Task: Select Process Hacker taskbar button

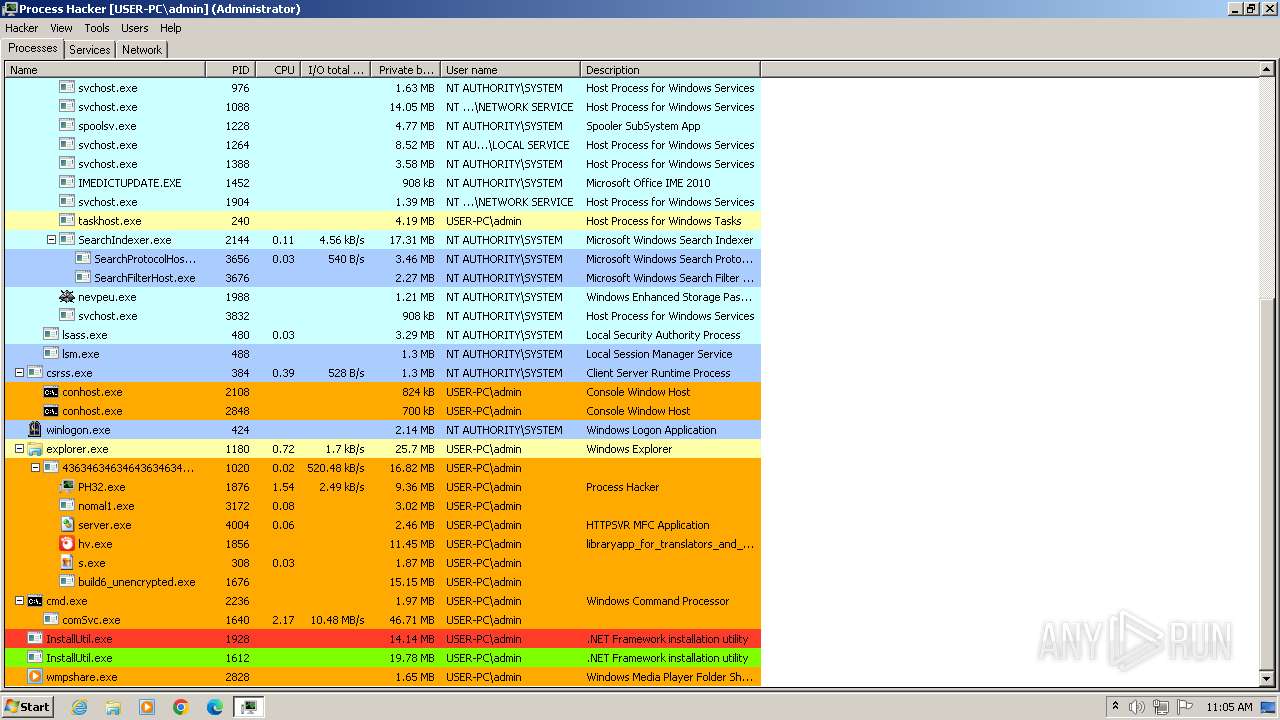Action: 249,707
